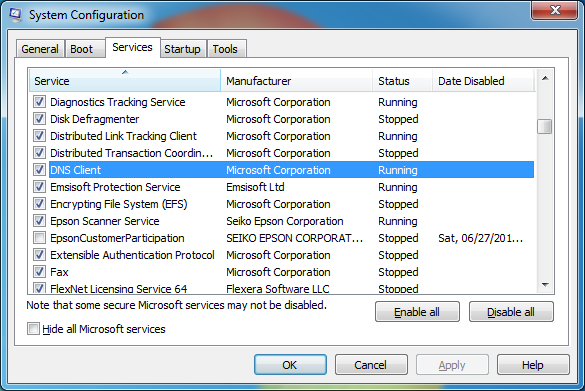Check Hide all Microsoft services

33,329
